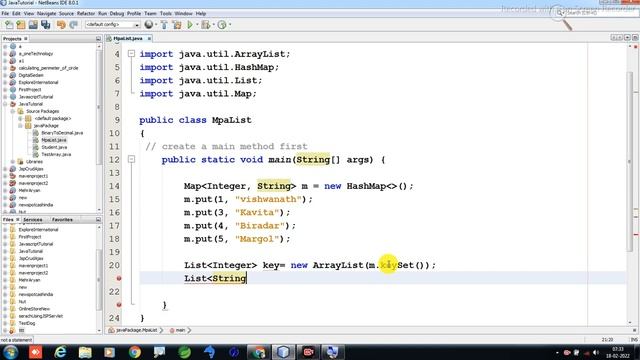This screenshot has height=360, width=640.
Task: Expand the <default package> node
Action: tap(20, 118)
